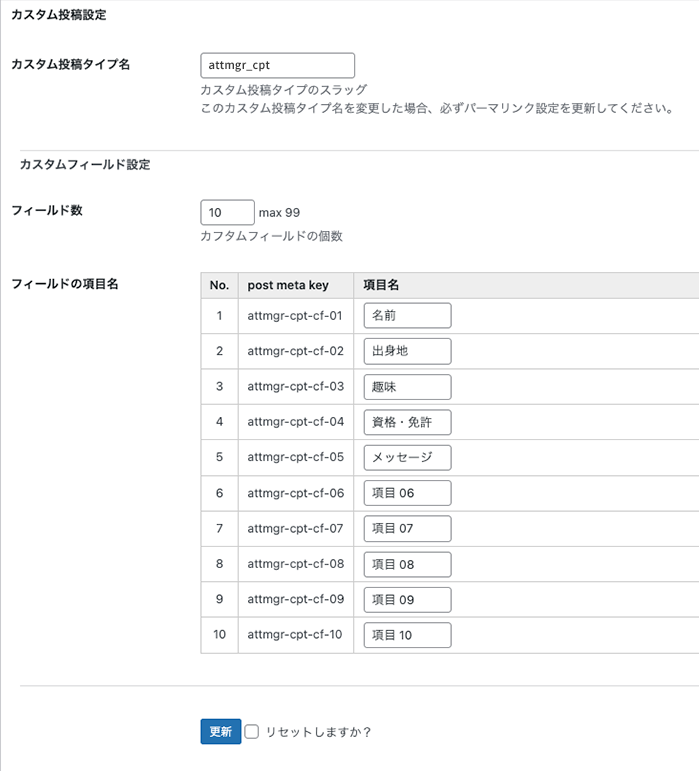Click the フィールド数 field count input
The image size is (699, 771).
(x=227, y=212)
